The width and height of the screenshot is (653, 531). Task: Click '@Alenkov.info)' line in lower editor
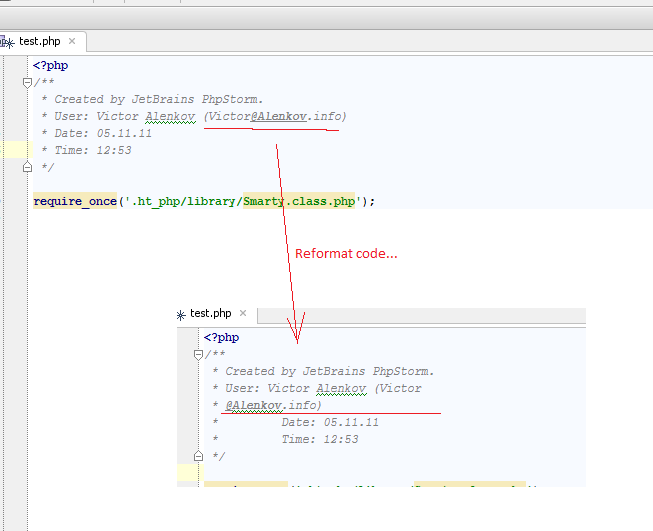point(273,405)
